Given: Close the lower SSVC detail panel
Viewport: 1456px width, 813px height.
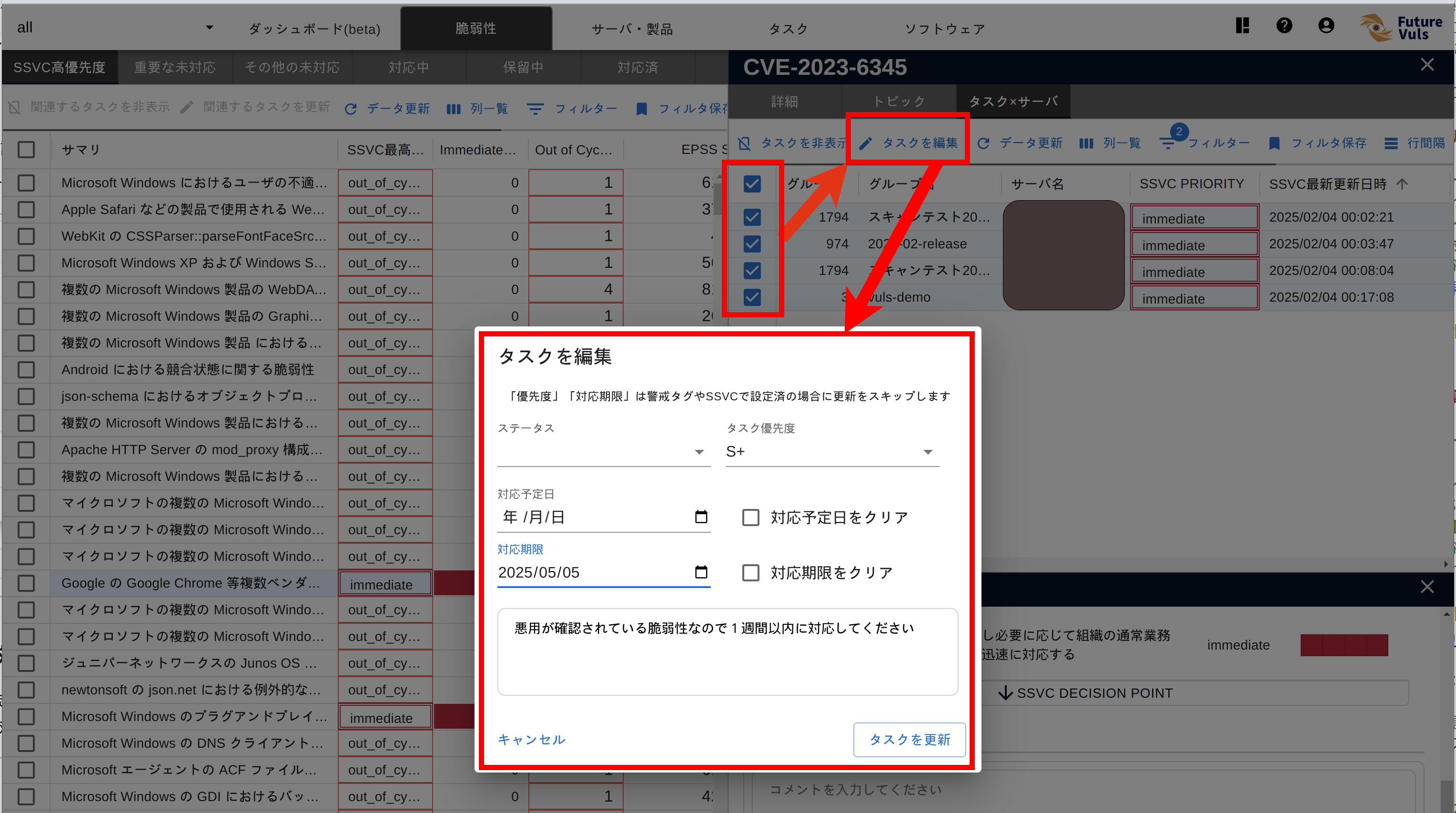Looking at the screenshot, I should coord(1427,587).
